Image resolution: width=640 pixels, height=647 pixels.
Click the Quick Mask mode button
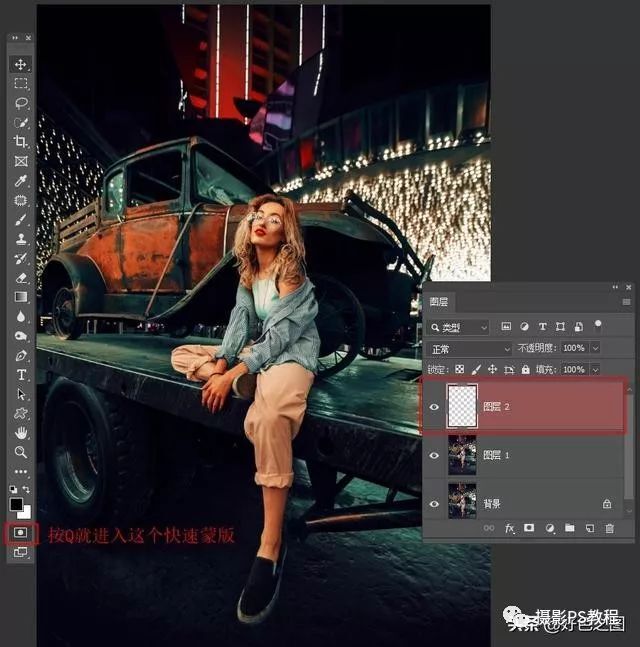coord(21,532)
